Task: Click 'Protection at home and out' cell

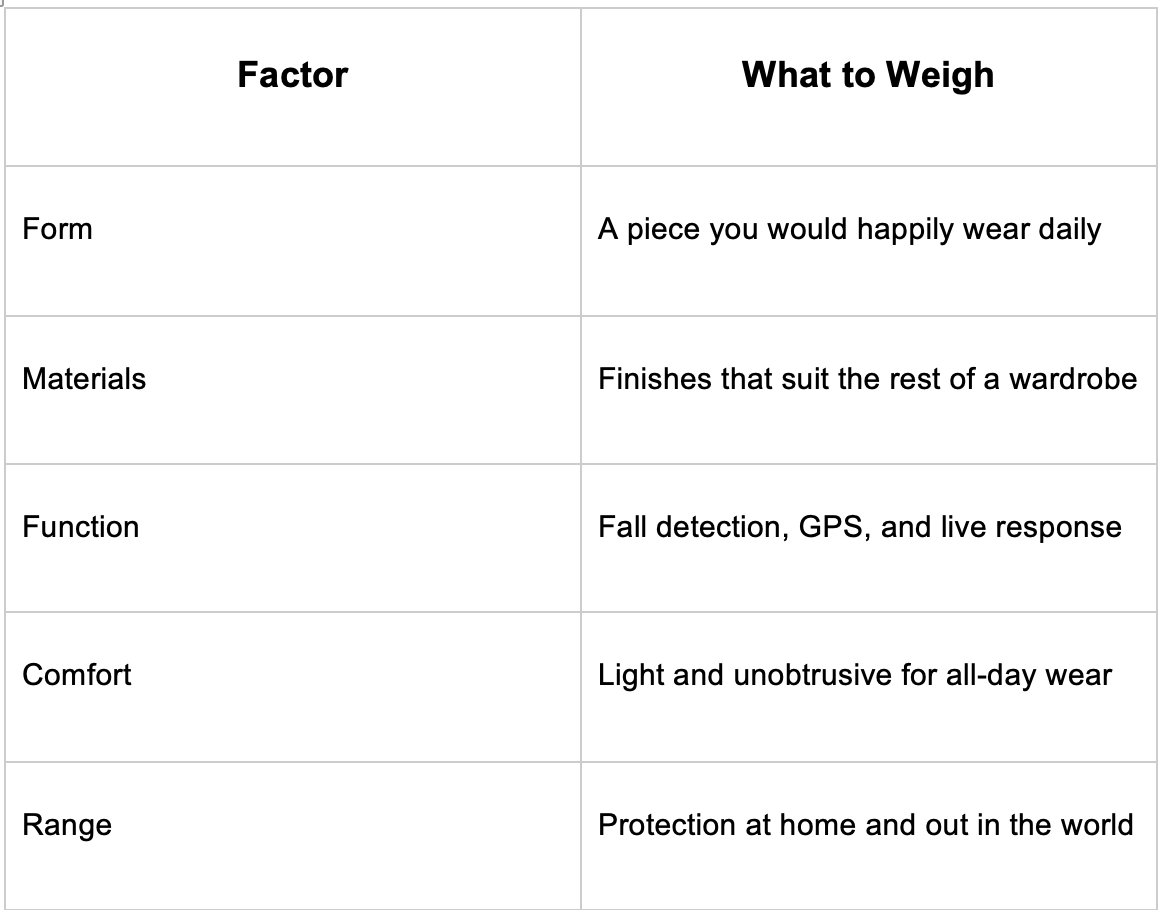Action: coord(869,835)
